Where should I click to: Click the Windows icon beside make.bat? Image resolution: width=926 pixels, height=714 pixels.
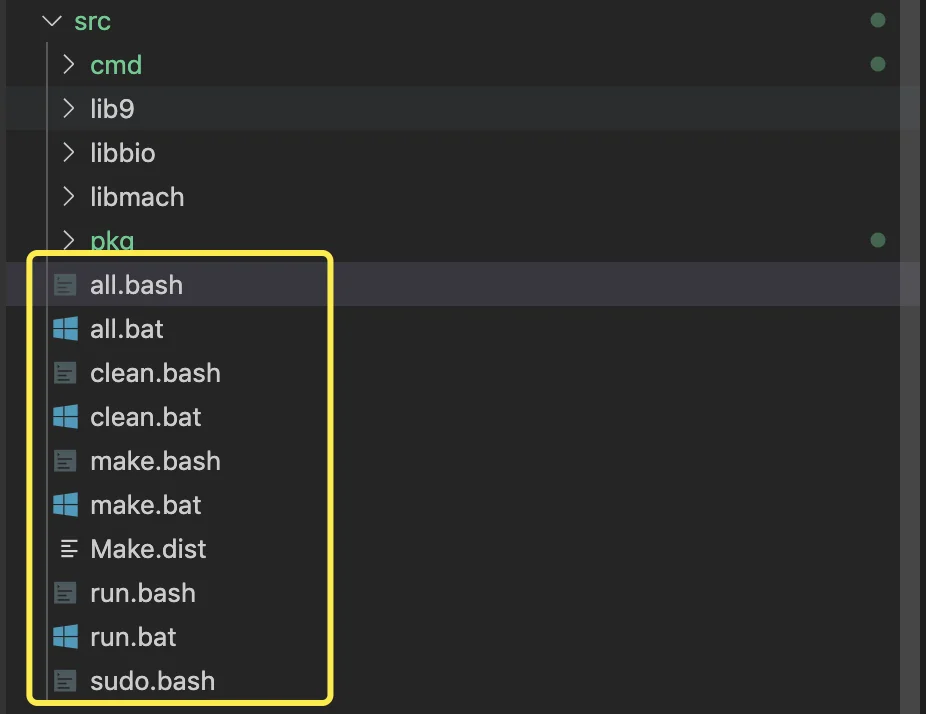[x=65, y=504]
